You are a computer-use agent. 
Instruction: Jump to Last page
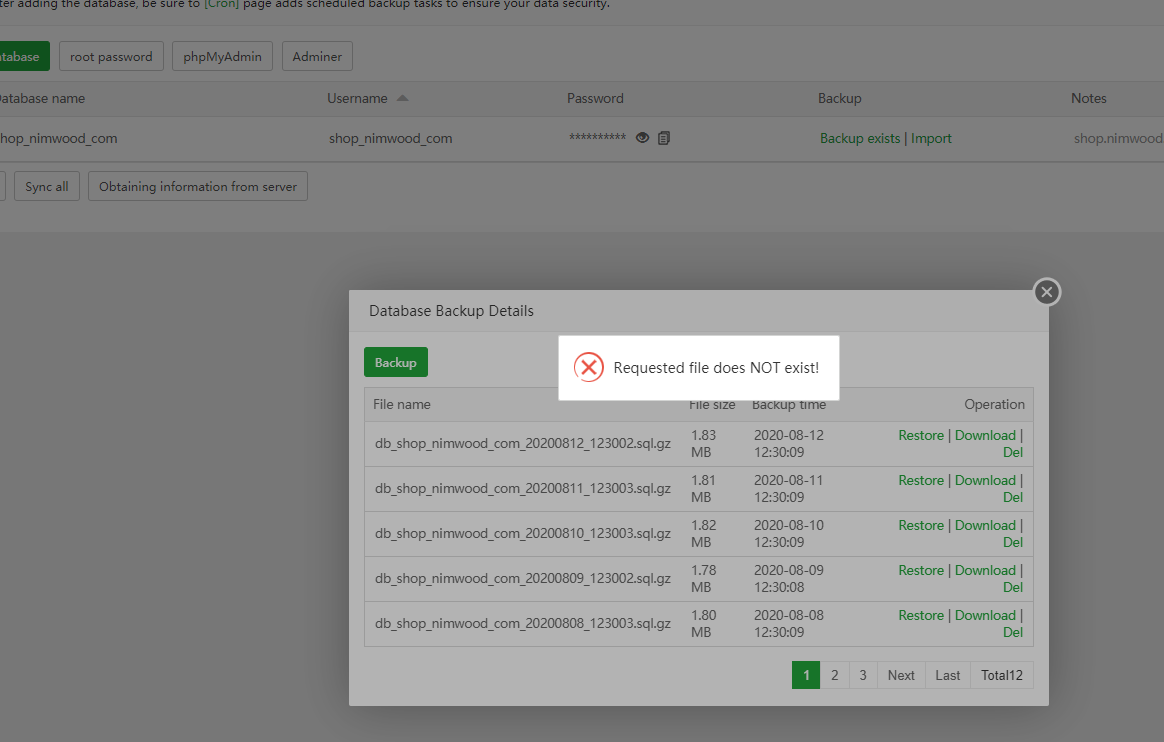pos(947,675)
